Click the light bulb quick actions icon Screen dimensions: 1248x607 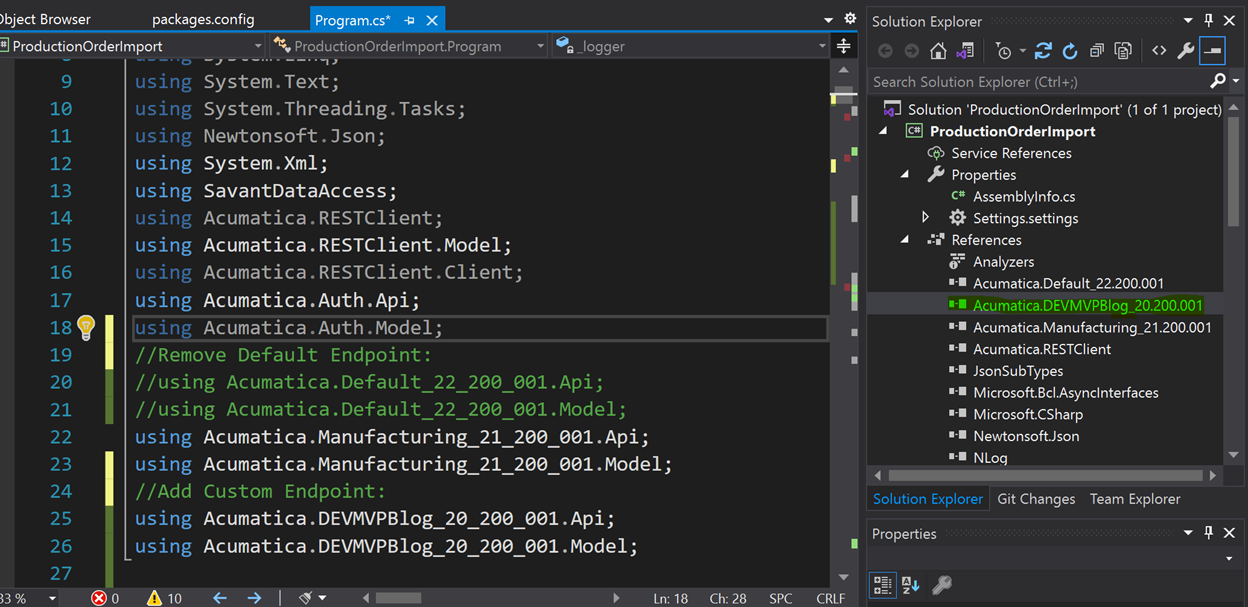[x=87, y=326]
